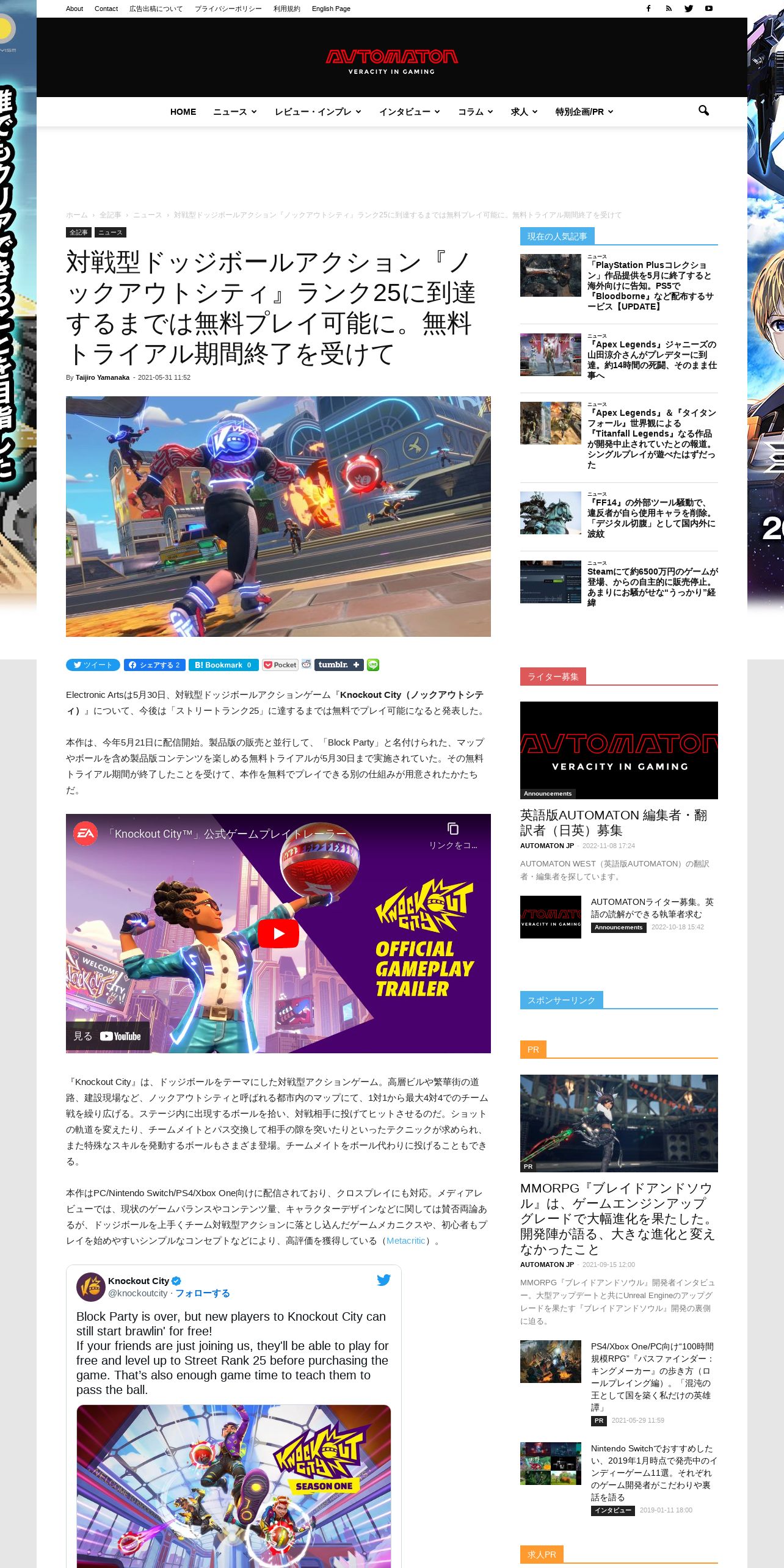The width and height of the screenshot is (784, 1568).
Task: Open FF14 外部ツール騒動 article thumbnail
Action: coord(551,513)
